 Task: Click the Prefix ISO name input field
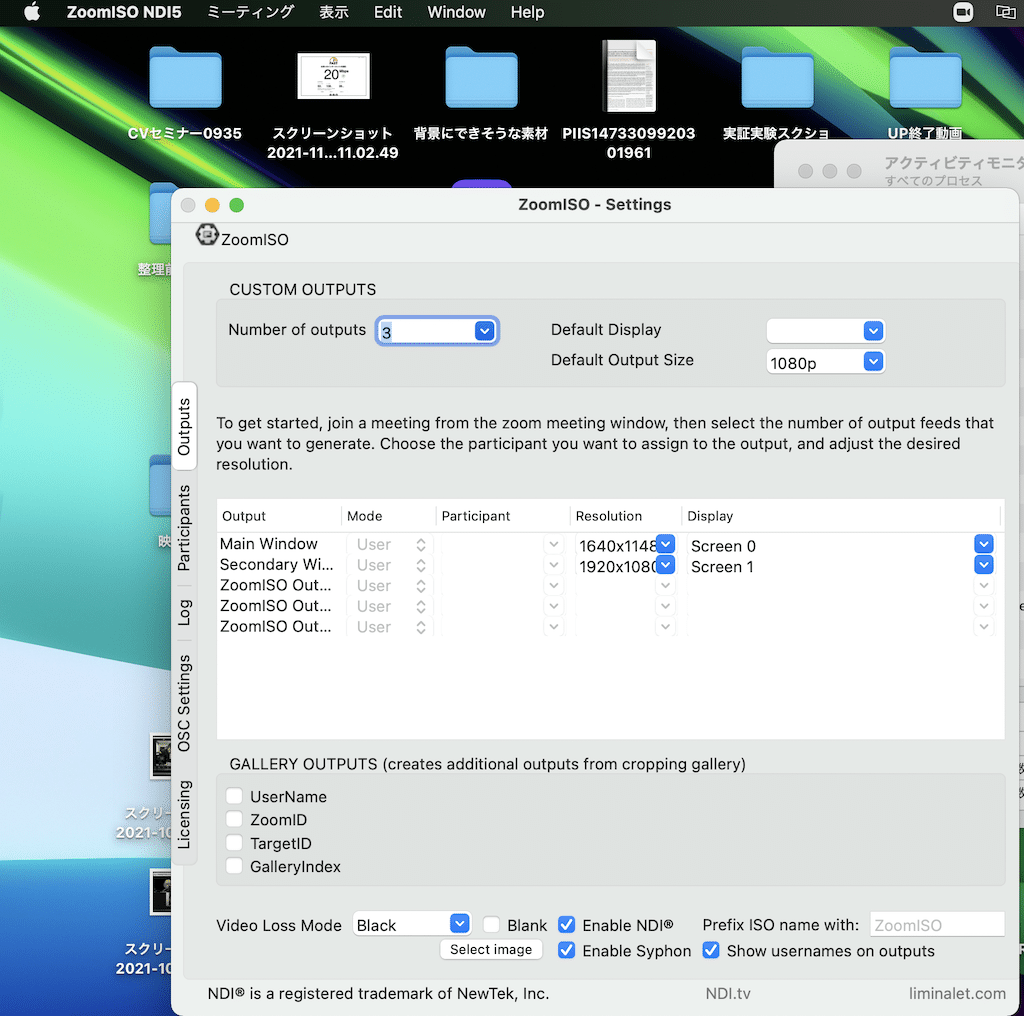[x=937, y=925]
